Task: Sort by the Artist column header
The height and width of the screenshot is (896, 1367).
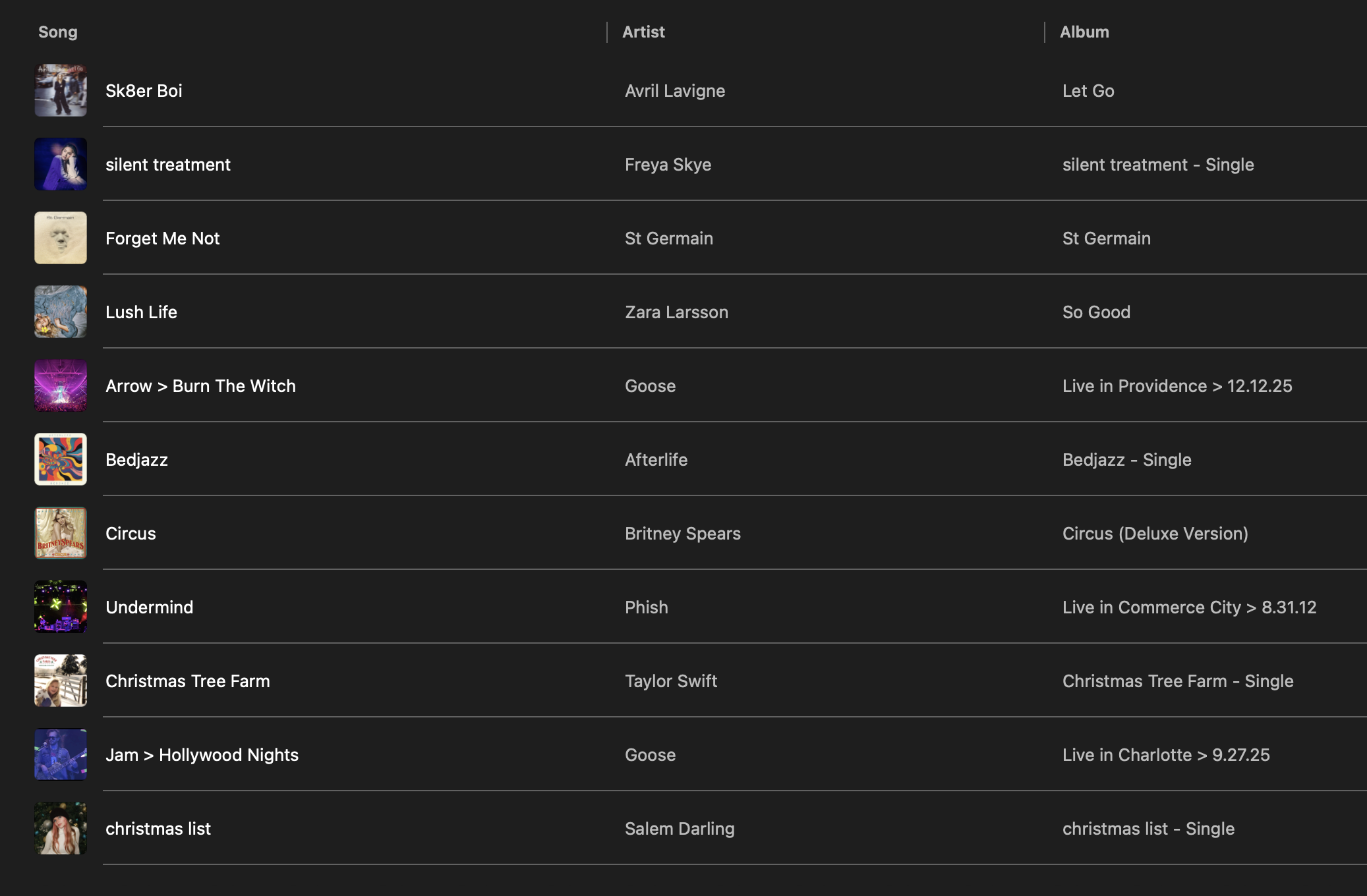Action: point(643,32)
